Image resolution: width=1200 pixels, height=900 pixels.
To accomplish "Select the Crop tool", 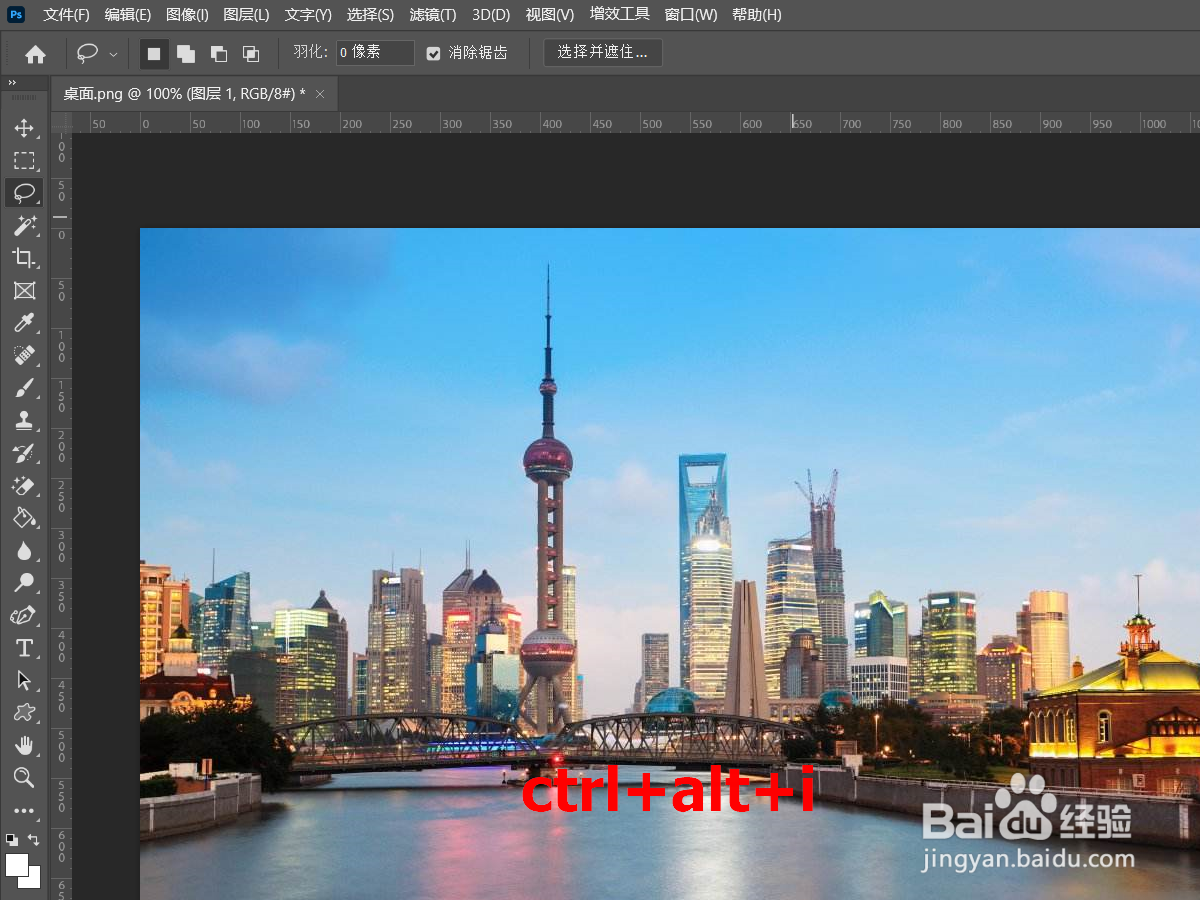I will pyautogui.click(x=24, y=258).
